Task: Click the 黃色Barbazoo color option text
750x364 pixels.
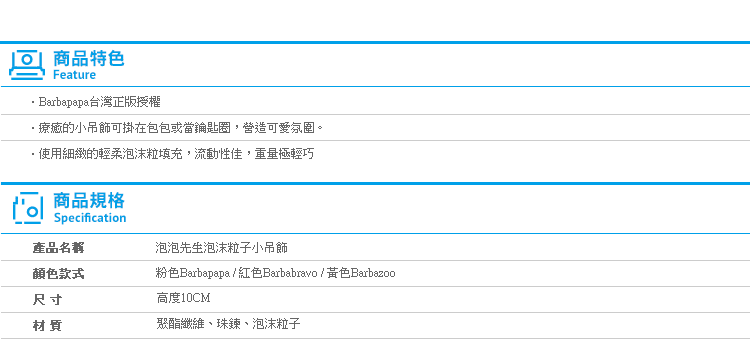Action: pyautogui.click(x=361, y=274)
